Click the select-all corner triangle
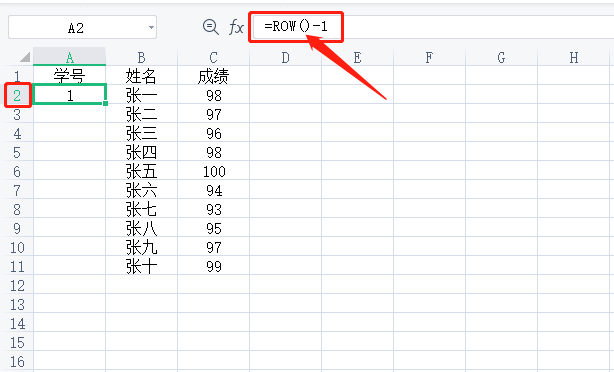This screenshot has width=614, height=372. click(25, 58)
